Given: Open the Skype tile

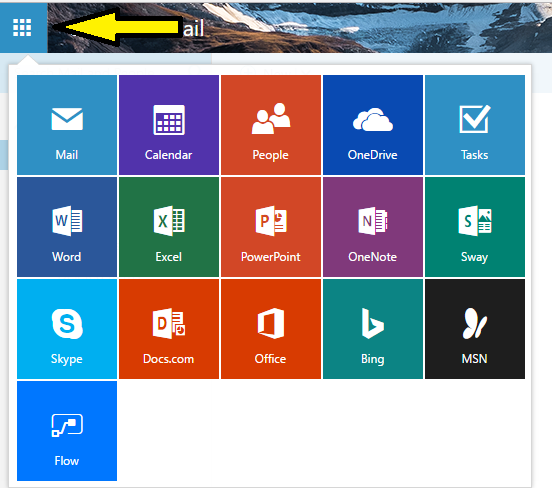Looking at the screenshot, I should (67, 329).
